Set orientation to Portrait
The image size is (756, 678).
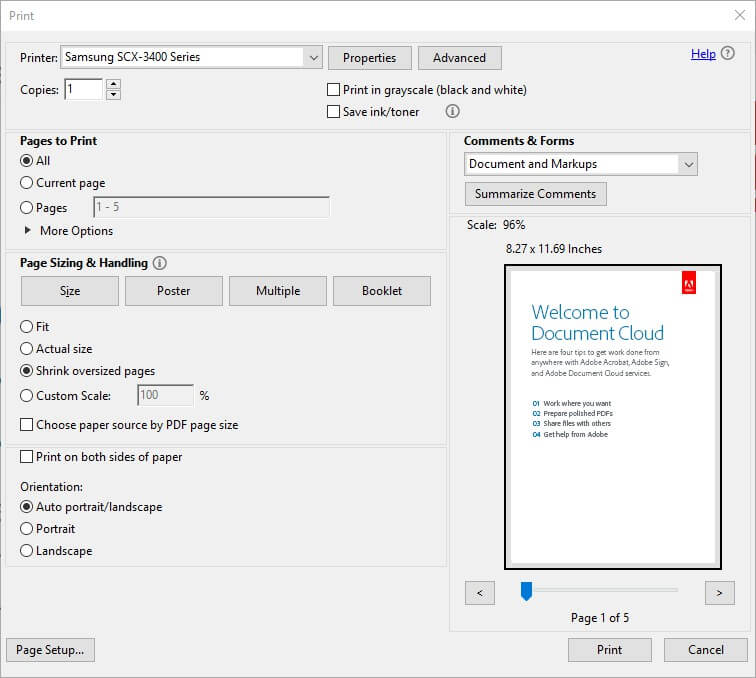[27, 529]
